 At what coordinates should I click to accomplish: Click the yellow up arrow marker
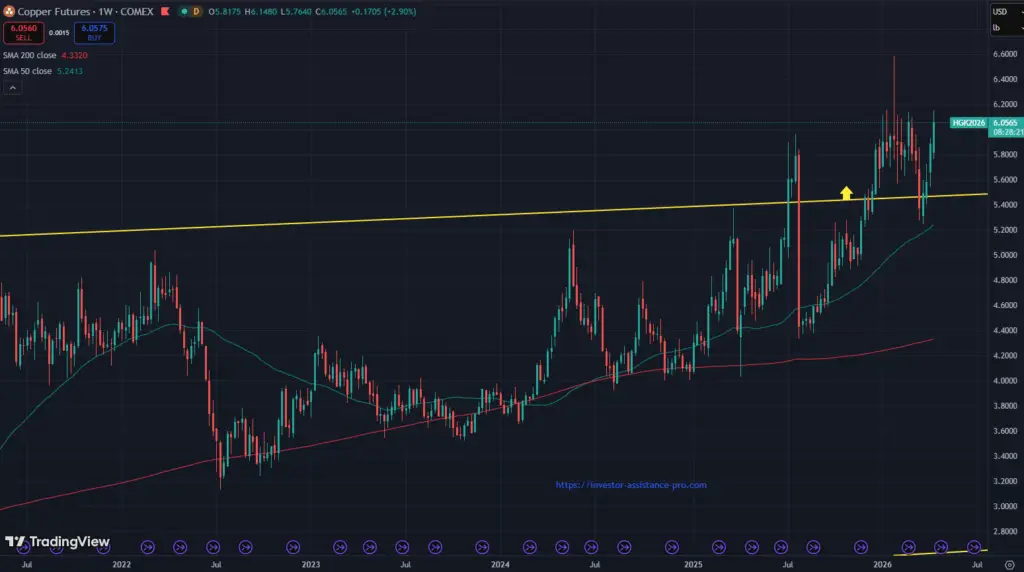(845, 193)
